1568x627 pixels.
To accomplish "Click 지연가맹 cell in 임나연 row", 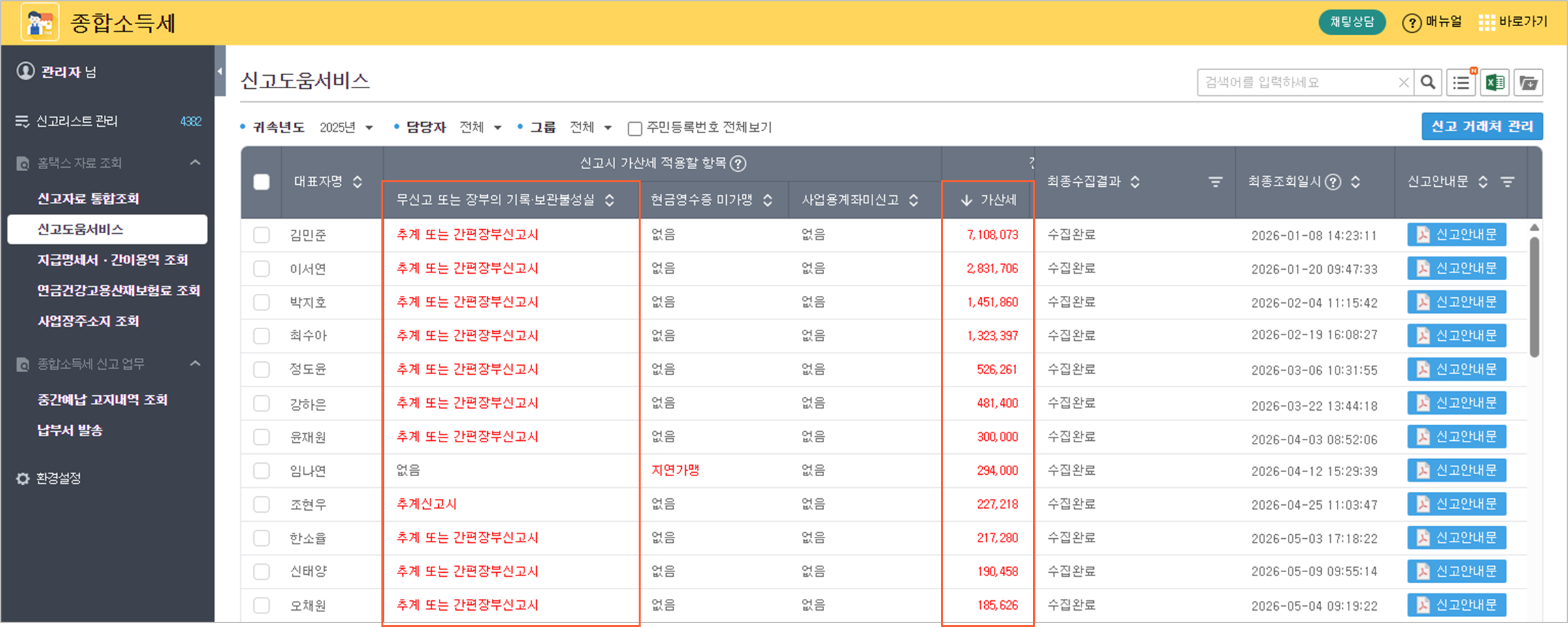I will coord(675,470).
